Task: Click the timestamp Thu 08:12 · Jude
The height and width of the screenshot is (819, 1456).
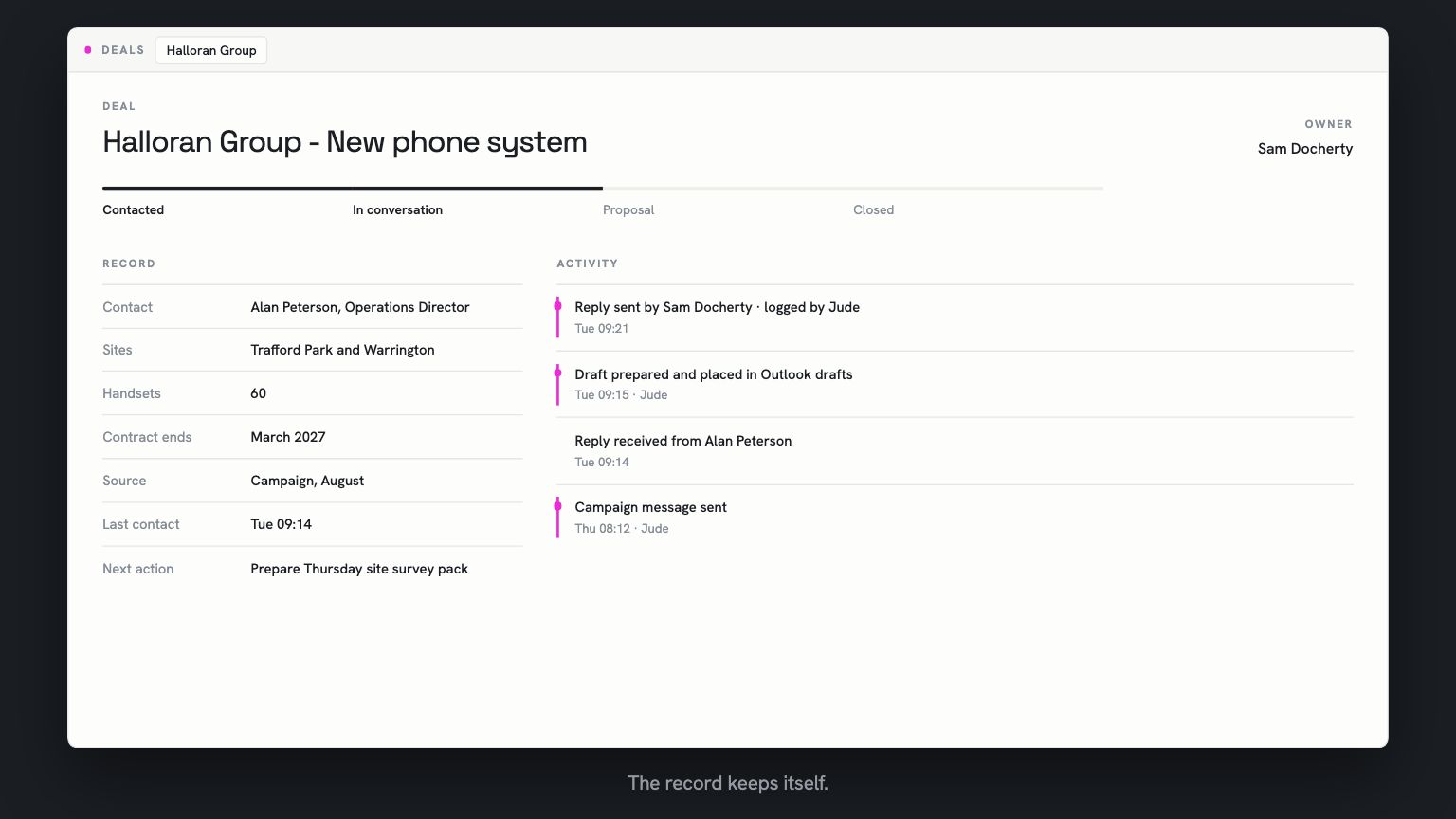Action: point(622,529)
